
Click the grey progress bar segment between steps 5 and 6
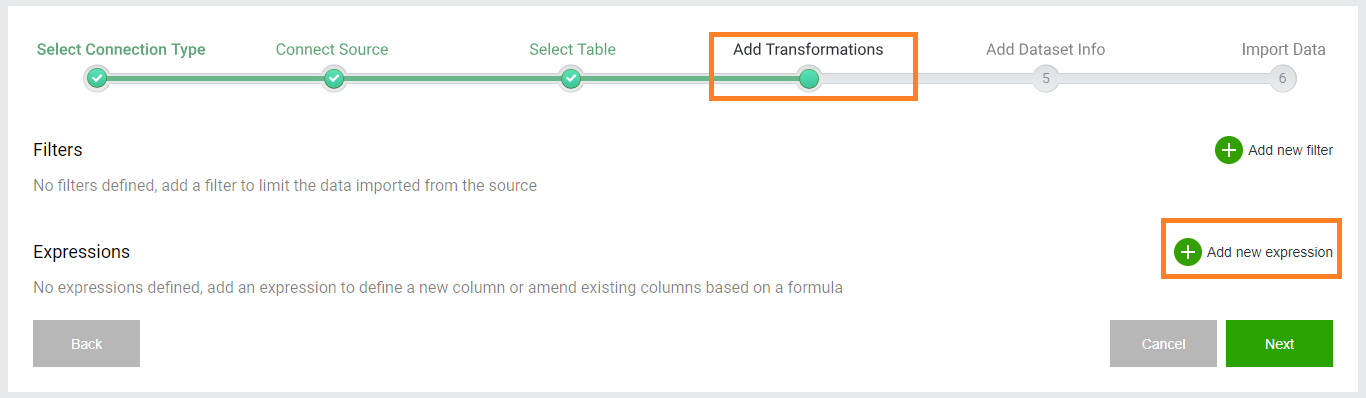click(x=1164, y=78)
